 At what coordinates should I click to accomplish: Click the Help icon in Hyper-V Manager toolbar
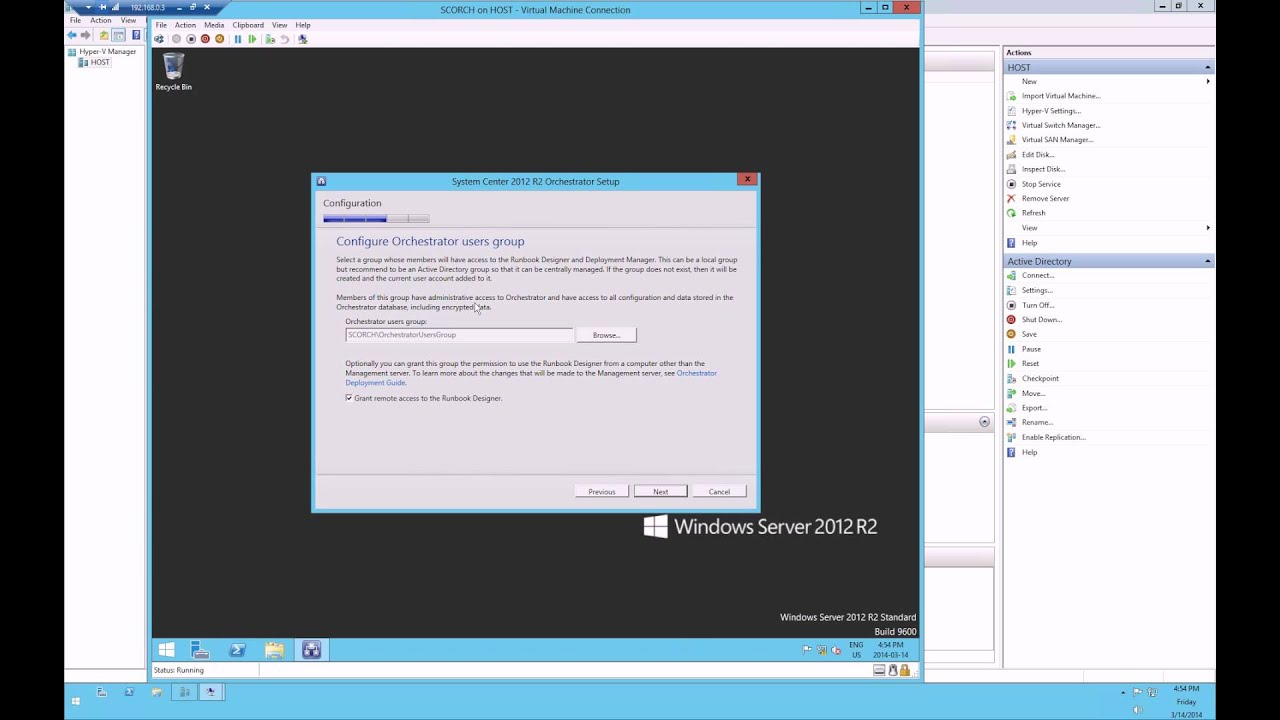(136, 35)
